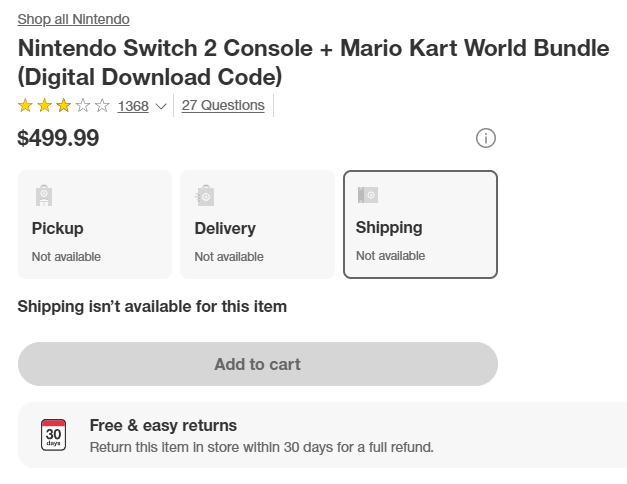Viewport: 627px width, 484px height.
Task: Click the $499.99 price text
Action: [x=58, y=138]
